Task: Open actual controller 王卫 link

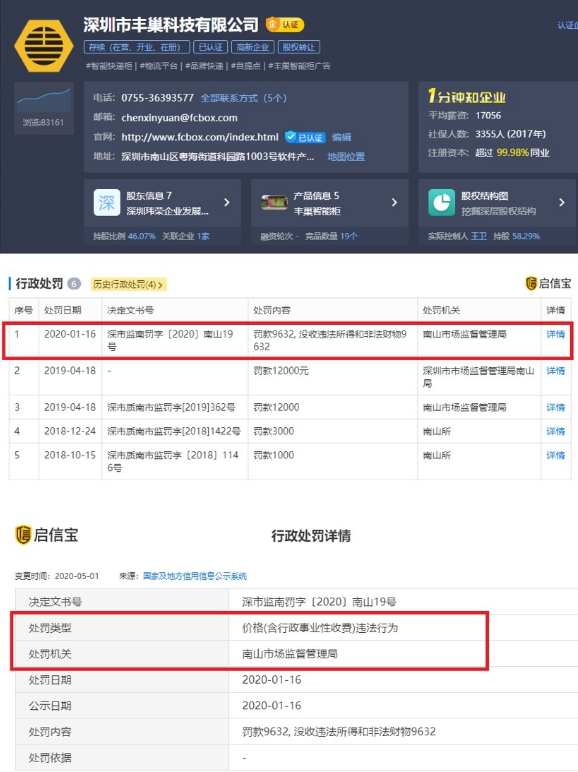Action: (479, 236)
